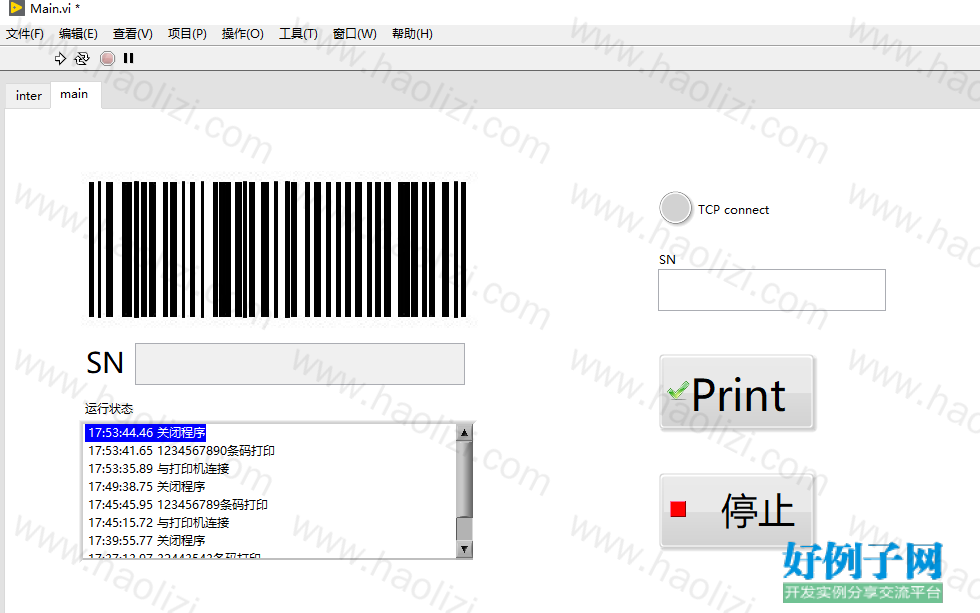Click the 停止 stop button

(x=737, y=511)
